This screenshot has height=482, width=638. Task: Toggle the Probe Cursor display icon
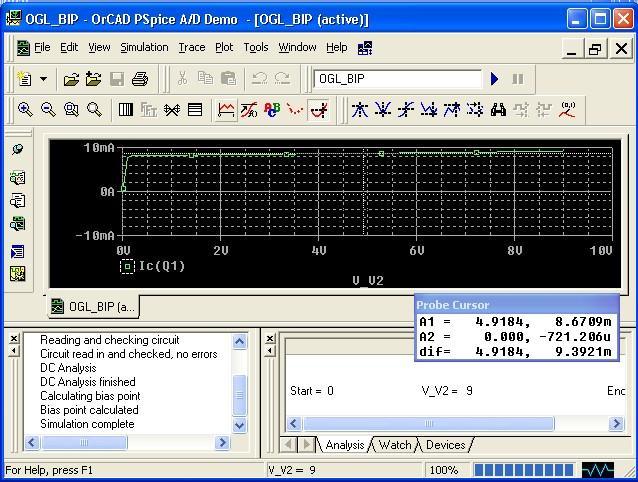pos(318,110)
